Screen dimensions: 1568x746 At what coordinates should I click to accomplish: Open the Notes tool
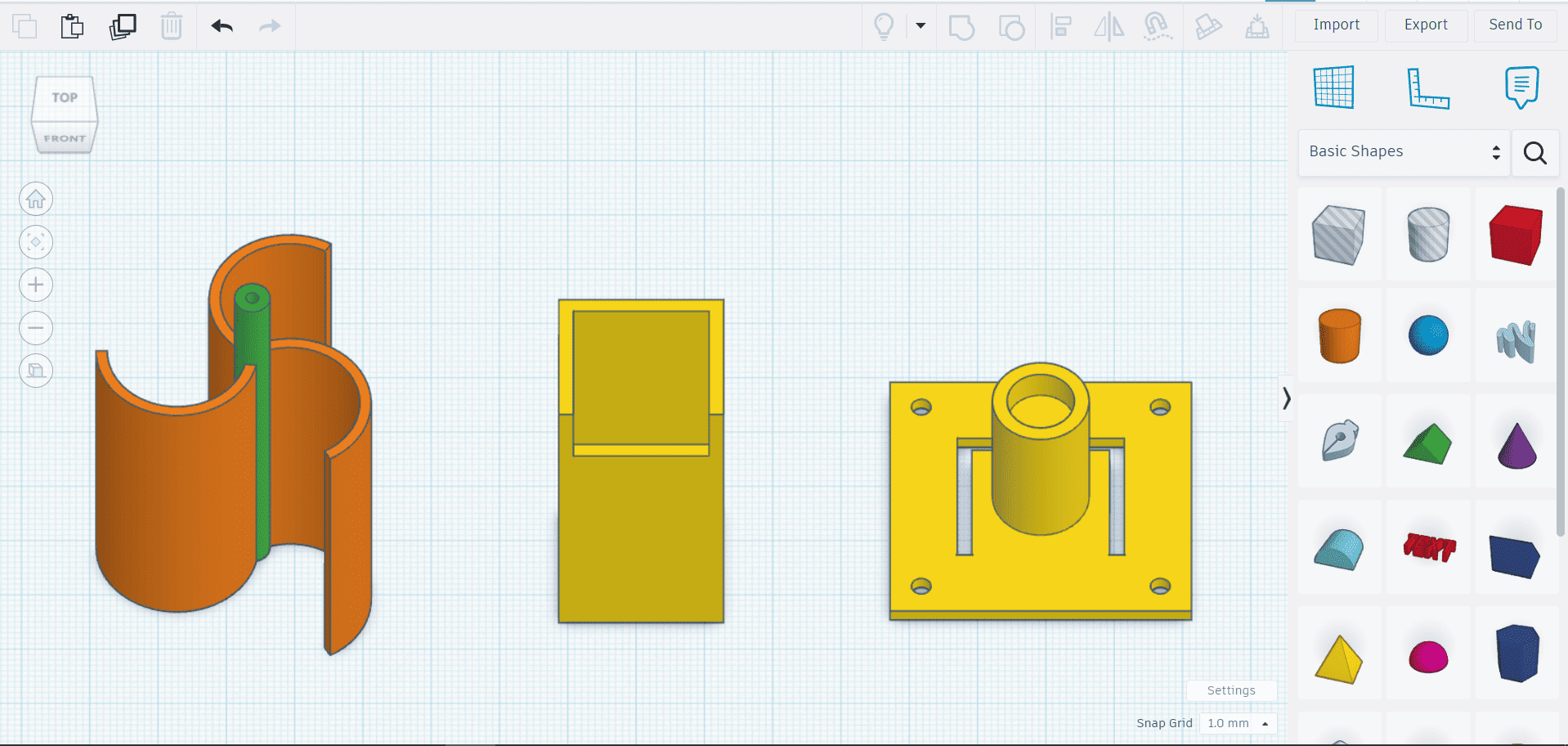coord(1521,88)
